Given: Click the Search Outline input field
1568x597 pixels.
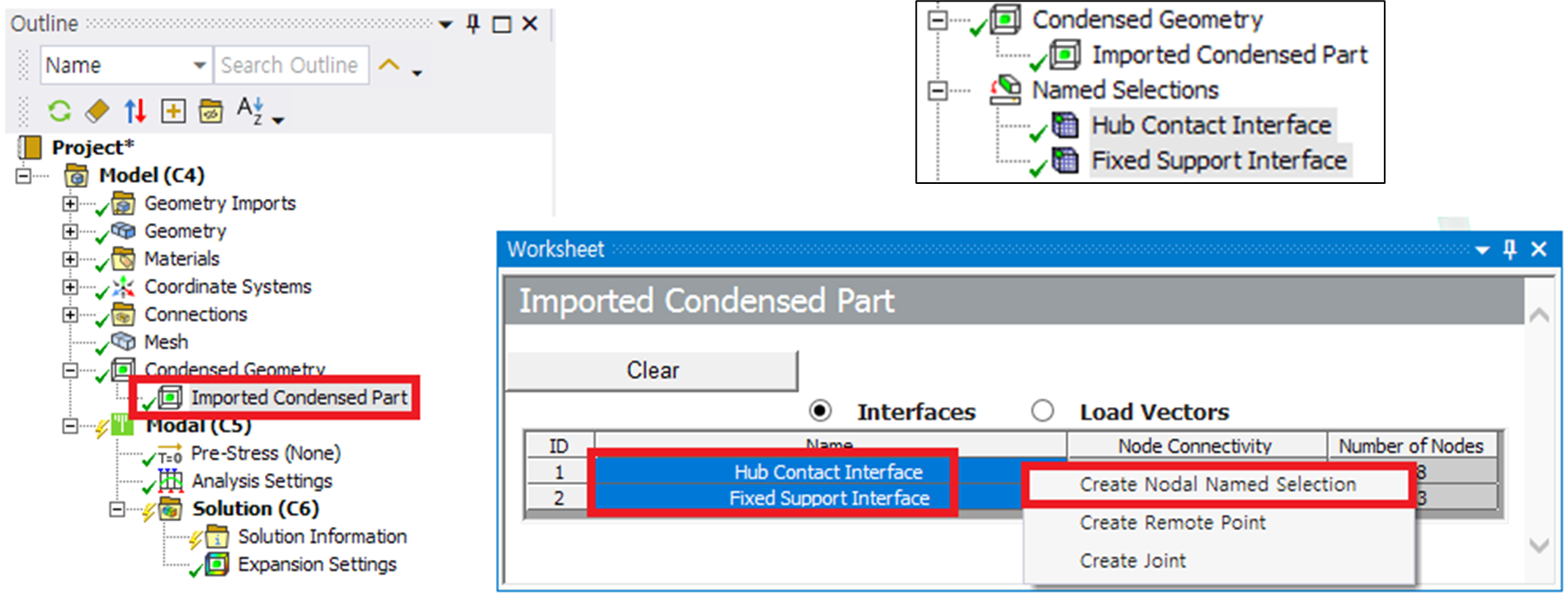Looking at the screenshot, I should [290, 65].
